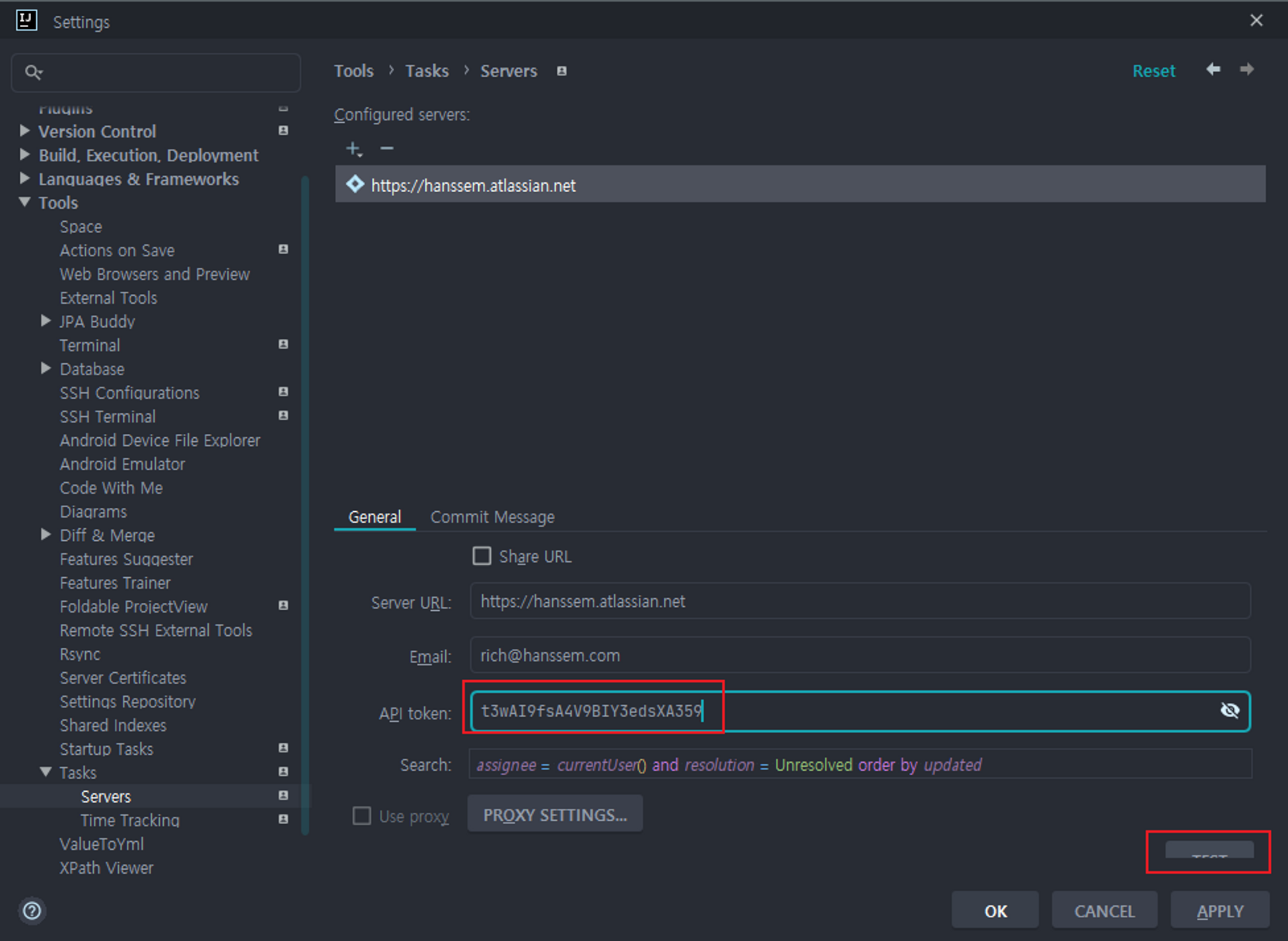Screen dimensions: 1288x941
Task: Click the PROXY SETTINGS button
Action: [x=555, y=815]
